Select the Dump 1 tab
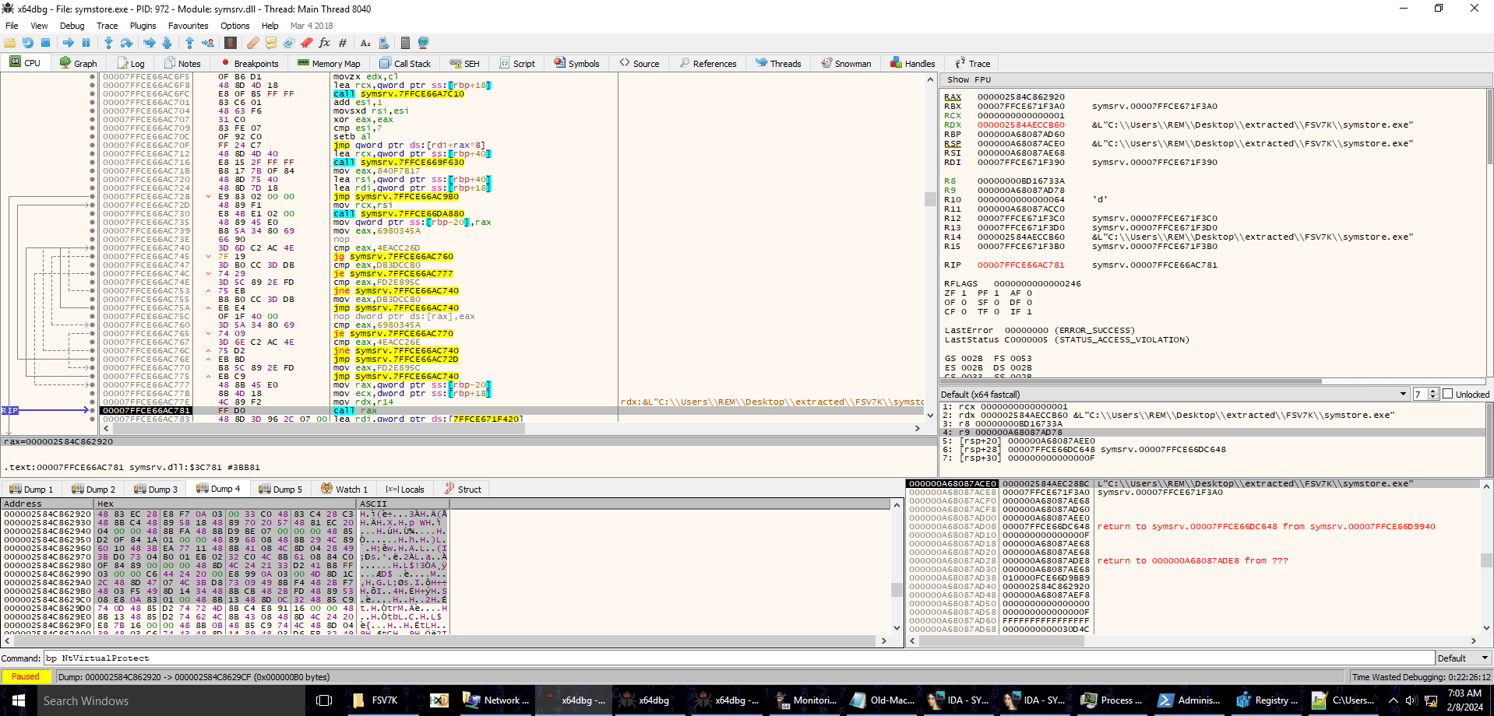The image size is (1494, 716). (x=31, y=489)
